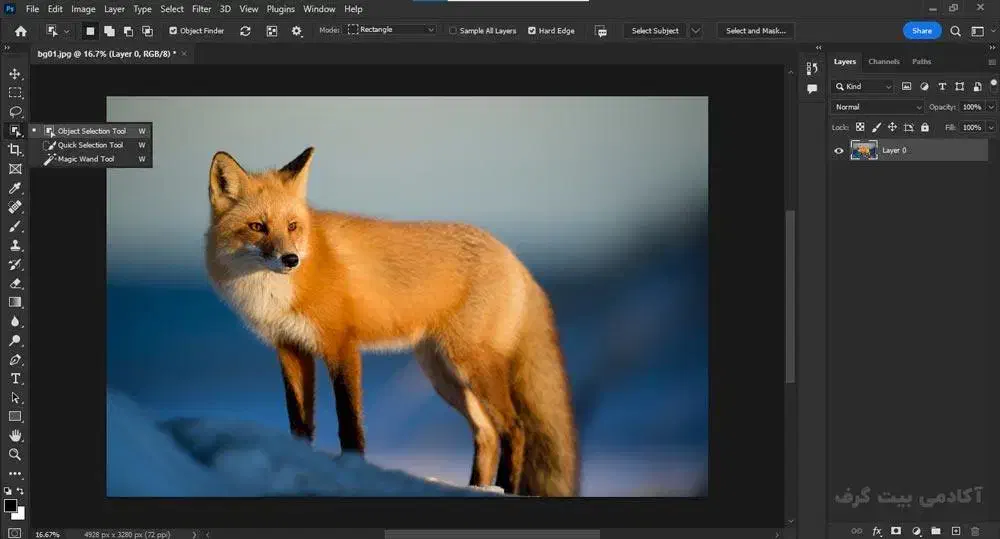Open the search magnifier icon top right
The width and height of the screenshot is (1000, 539).
coord(956,31)
